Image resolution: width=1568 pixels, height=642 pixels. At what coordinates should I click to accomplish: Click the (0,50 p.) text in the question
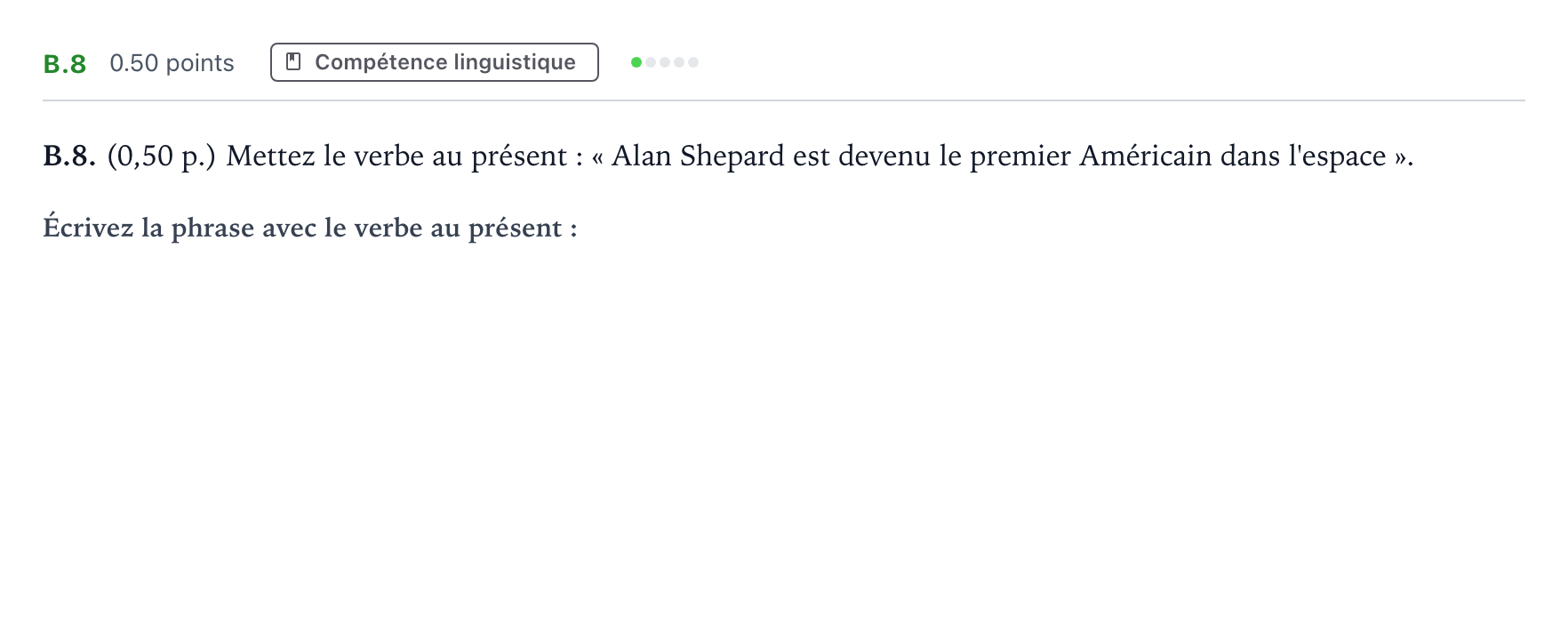(161, 156)
